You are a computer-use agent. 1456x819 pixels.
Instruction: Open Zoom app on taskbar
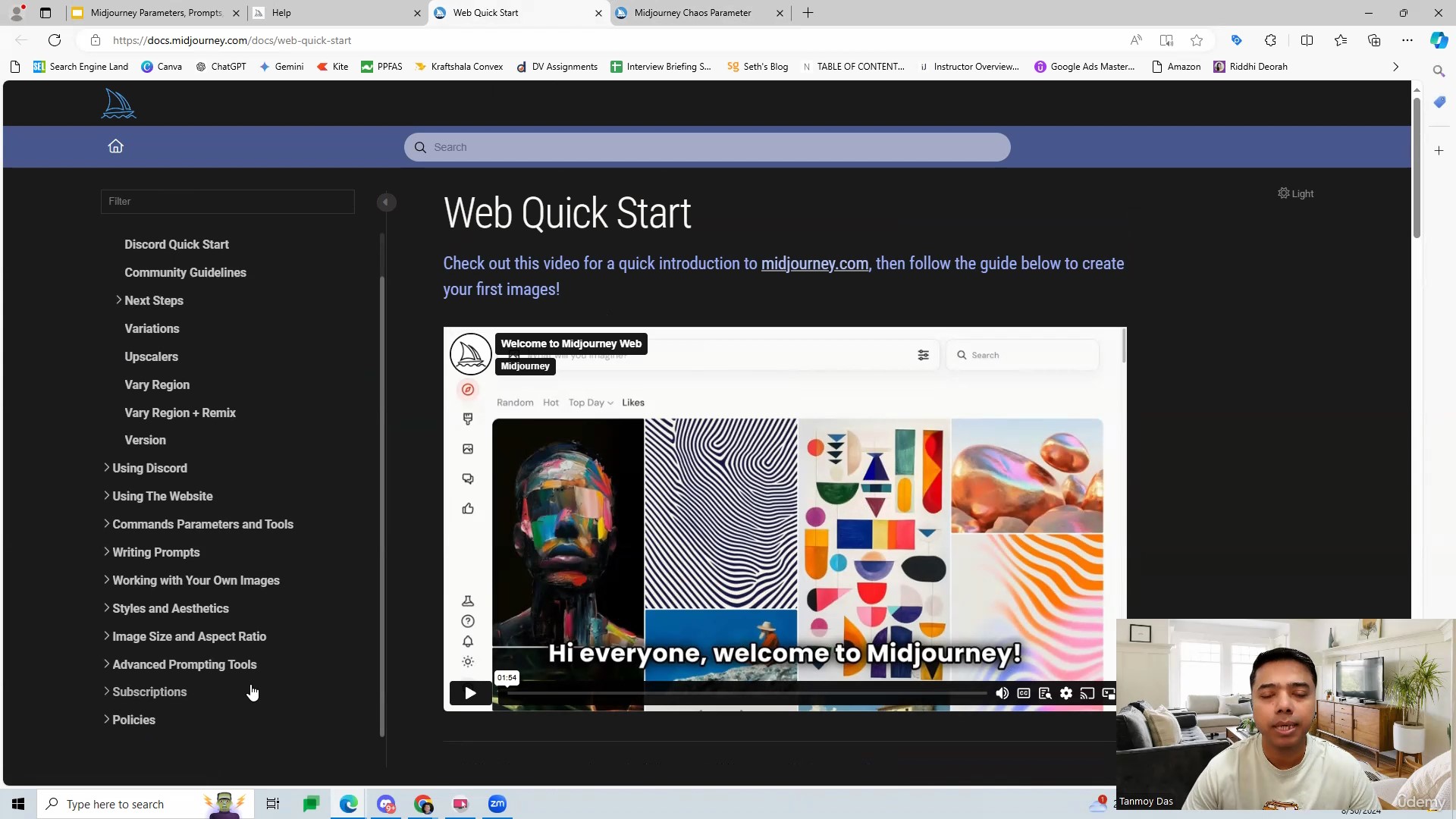497,804
